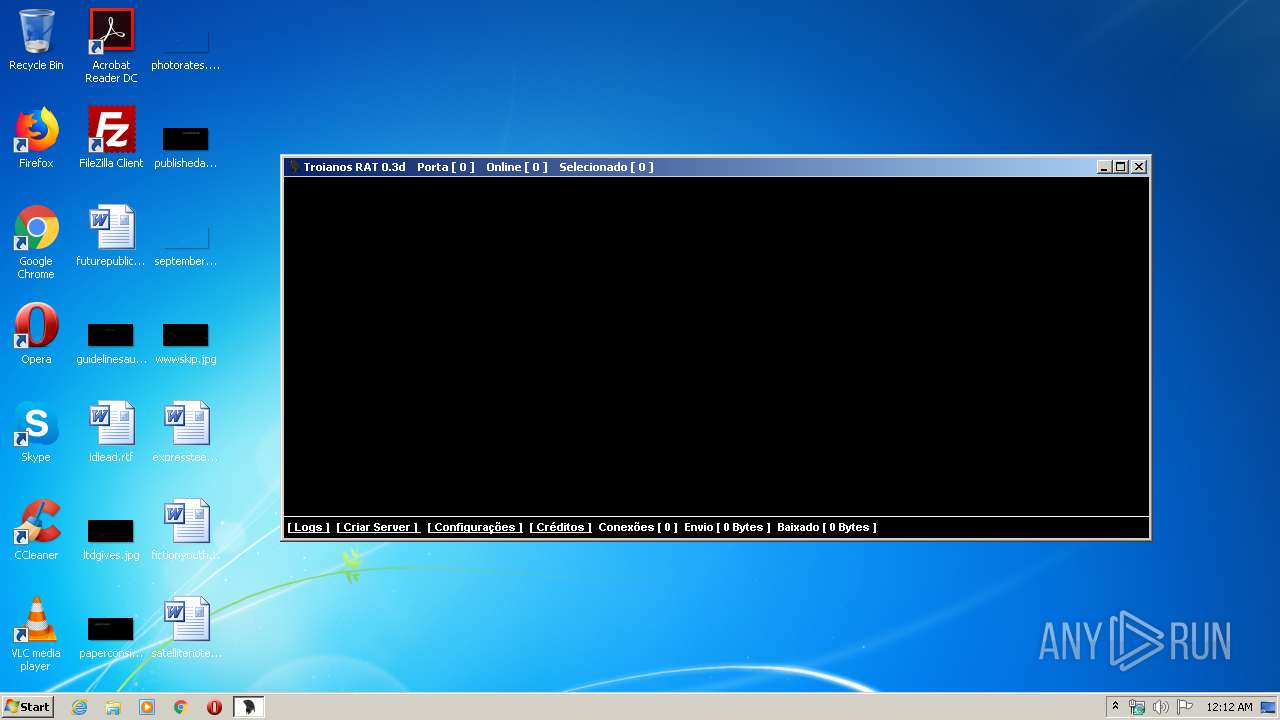Image resolution: width=1280 pixels, height=720 pixels.
Task: Open Criar Server link
Action: tap(377, 527)
